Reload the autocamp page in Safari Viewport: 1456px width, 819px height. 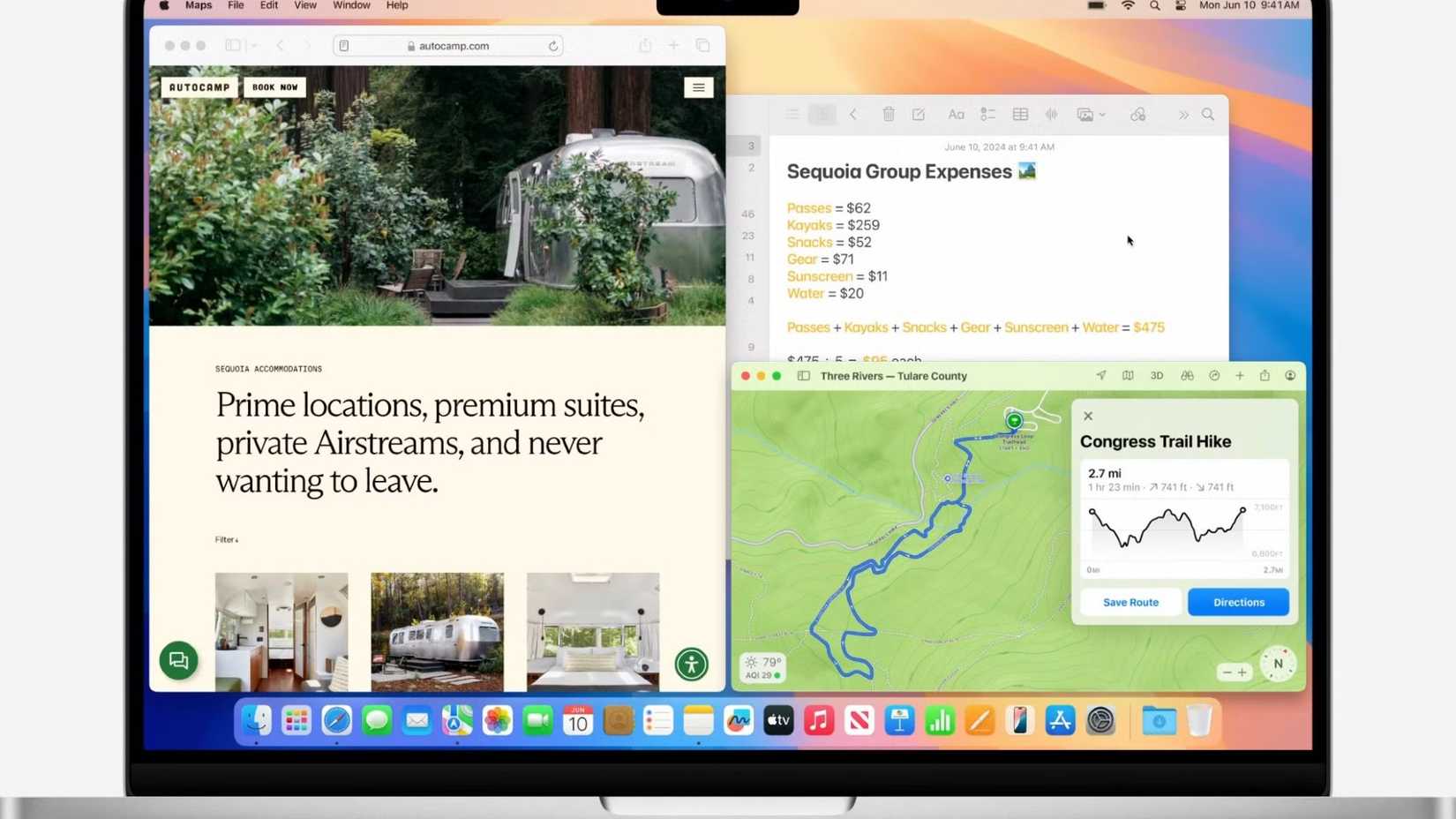(553, 46)
